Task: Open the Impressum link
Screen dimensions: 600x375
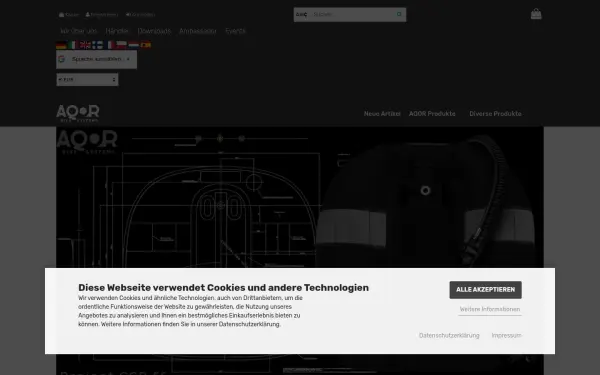Action: pos(507,336)
